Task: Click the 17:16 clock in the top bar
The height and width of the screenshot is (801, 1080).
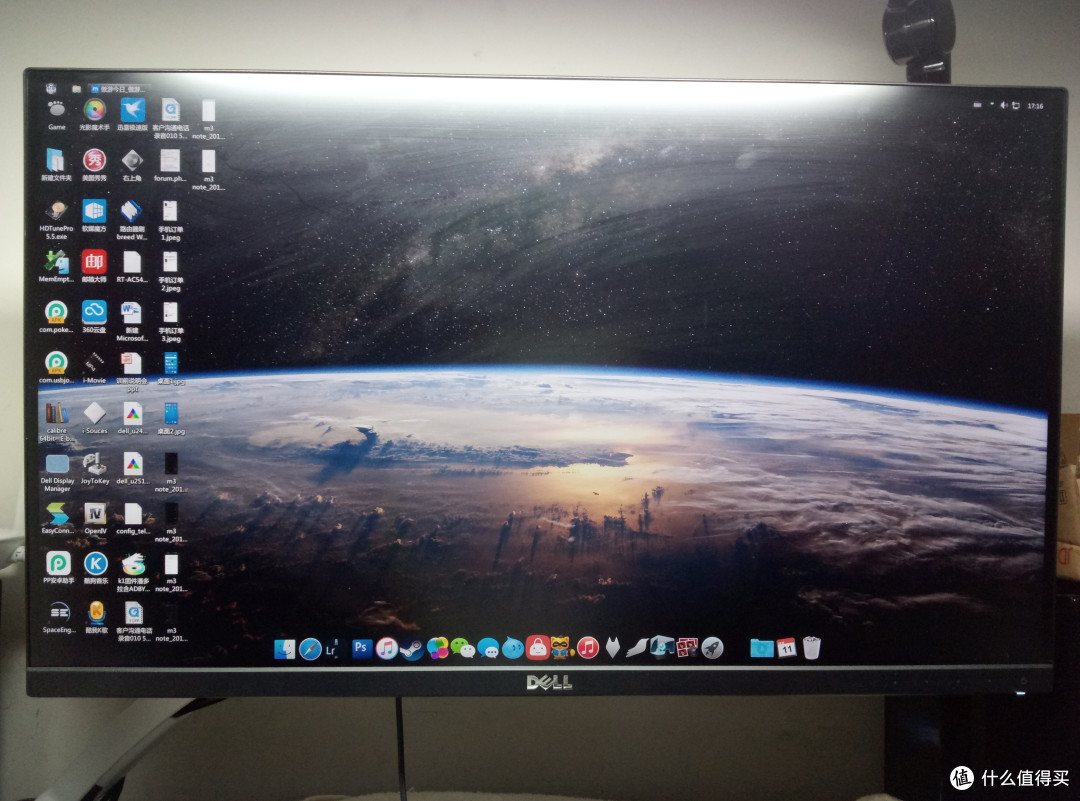Action: pyautogui.click(x=1035, y=106)
